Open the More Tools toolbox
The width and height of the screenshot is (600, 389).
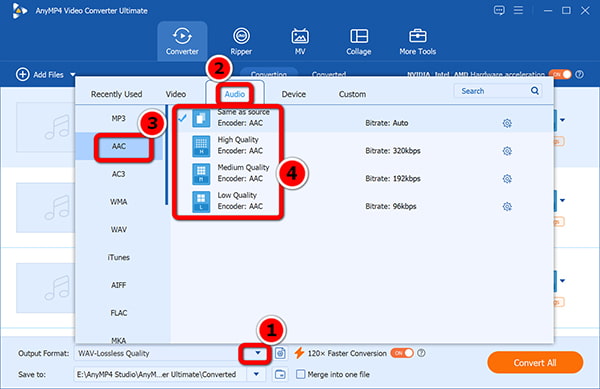[x=417, y=41]
